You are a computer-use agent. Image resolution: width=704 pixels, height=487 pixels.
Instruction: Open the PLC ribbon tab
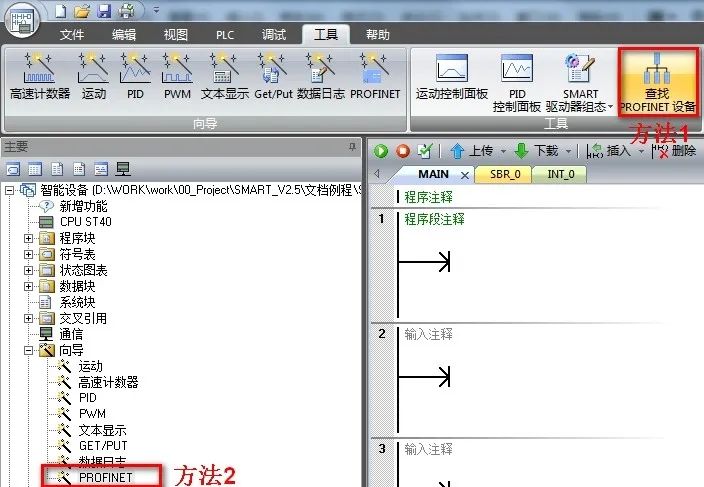pos(225,35)
